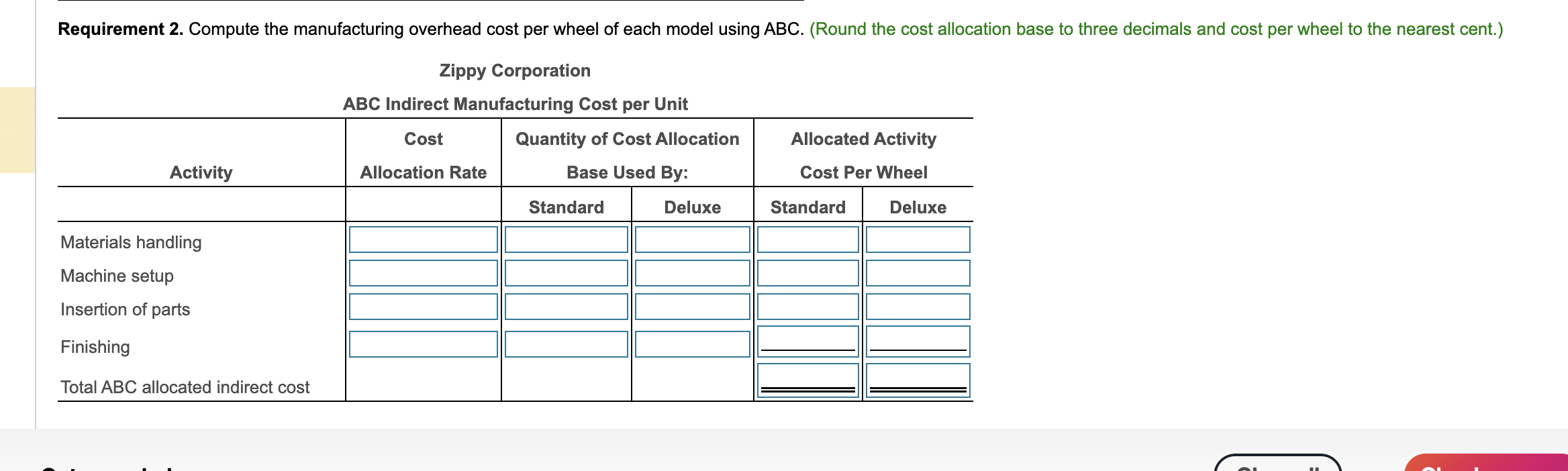Image resolution: width=1568 pixels, height=471 pixels.
Task: Click the Standard cost per wheel field for Materials handling
Action: [x=807, y=240]
